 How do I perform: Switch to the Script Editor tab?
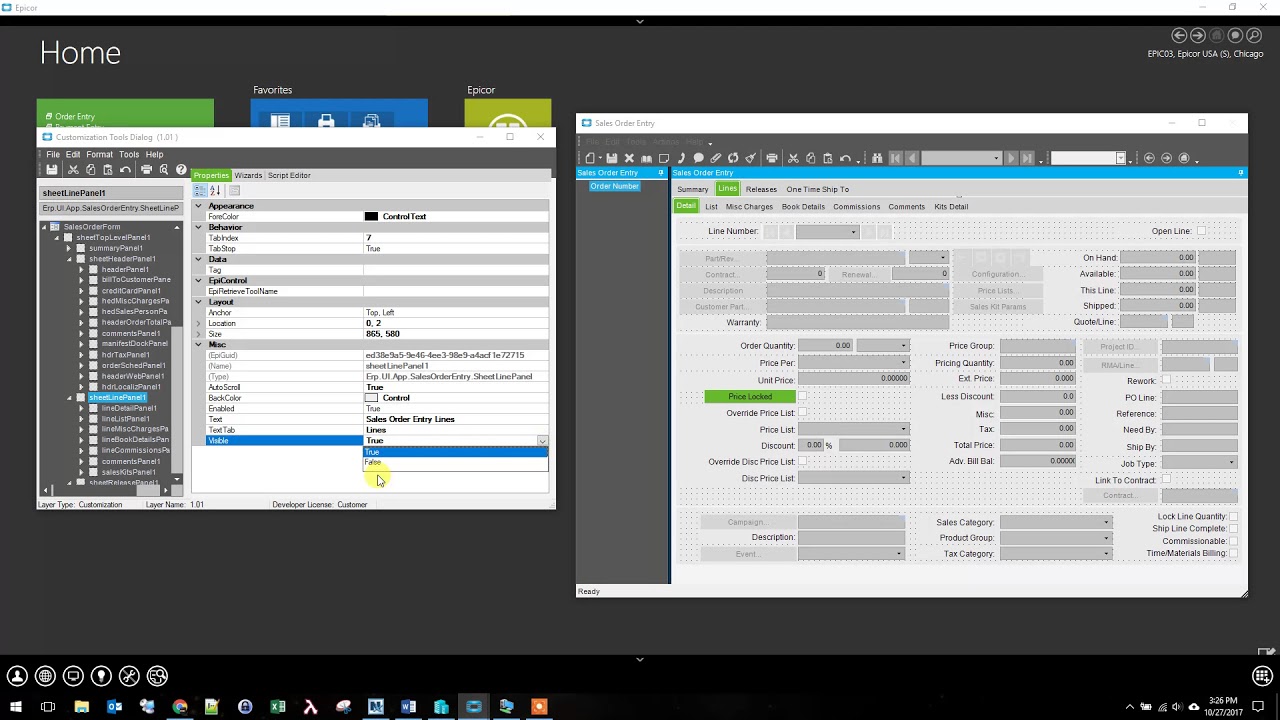click(x=289, y=175)
